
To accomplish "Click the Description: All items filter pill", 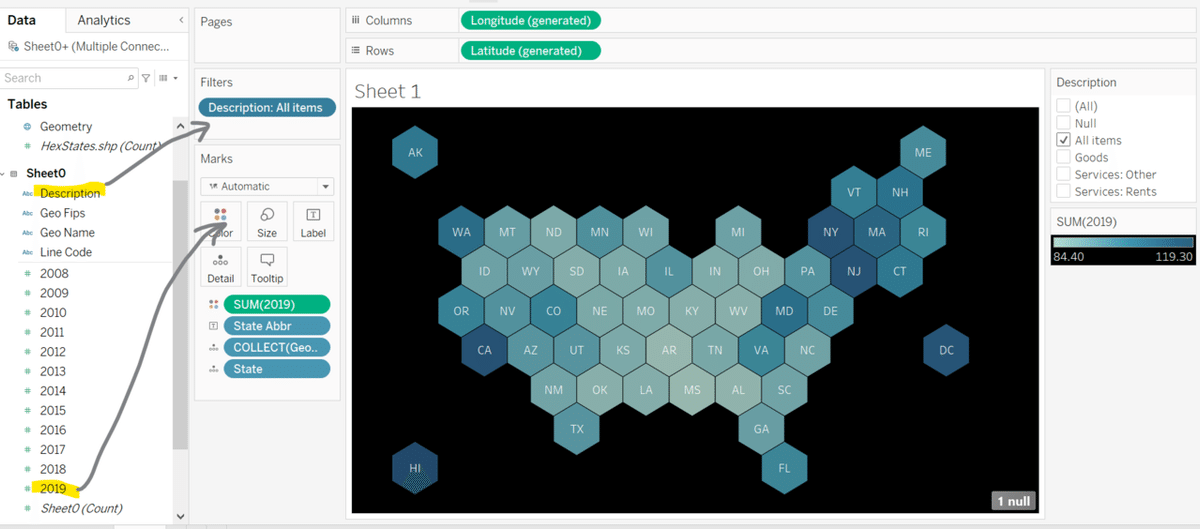I will [267, 108].
